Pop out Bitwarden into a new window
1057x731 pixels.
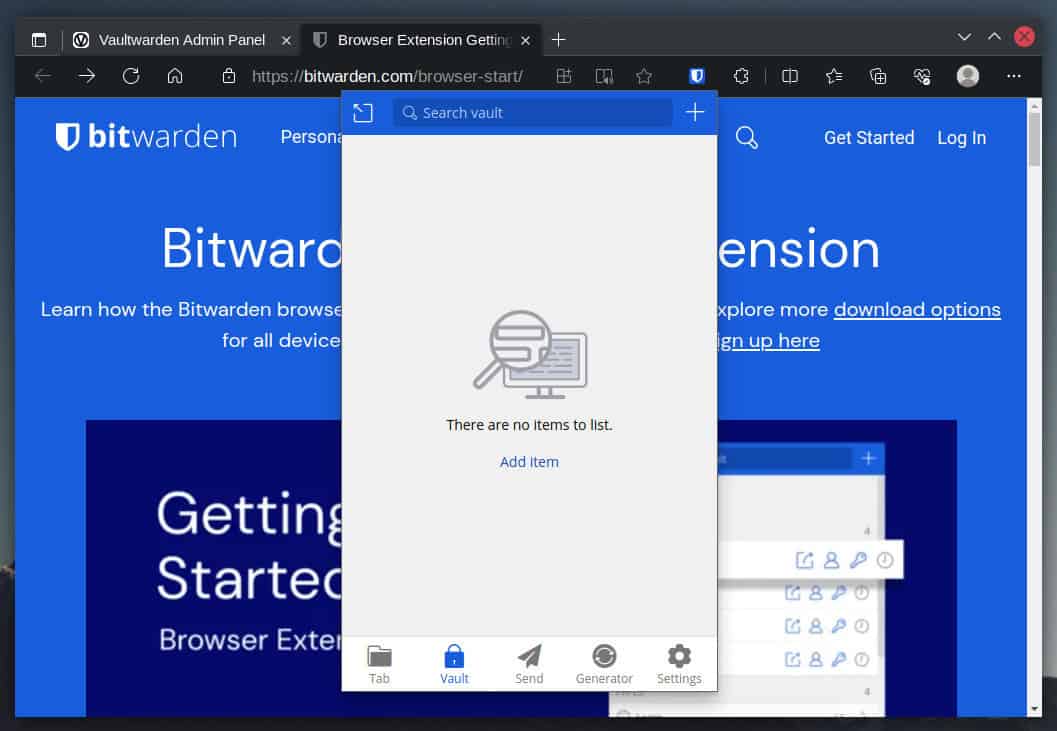[363, 113]
